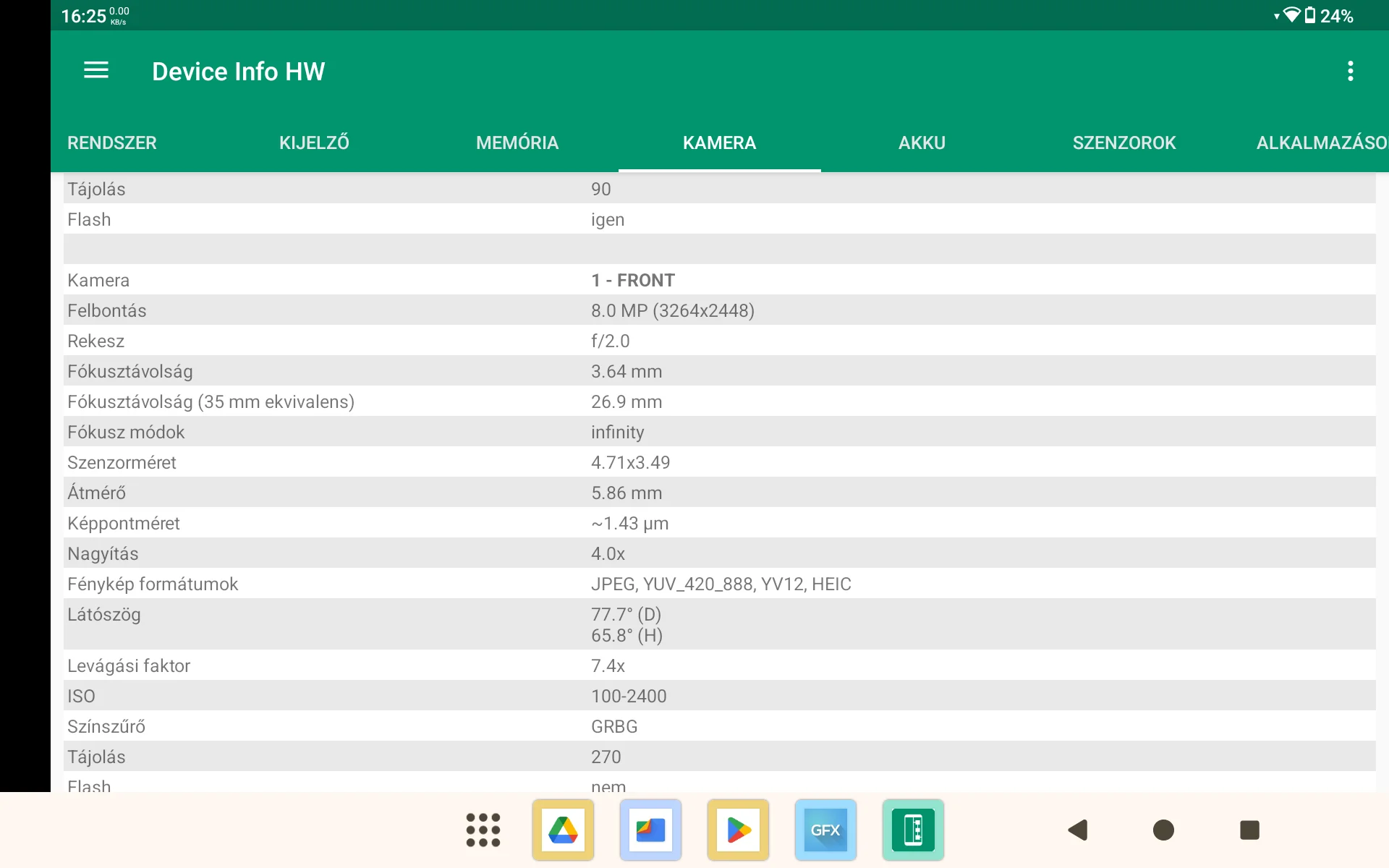Tap the Recents square button
Image resolution: width=1389 pixels, height=868 pixels.
[1249, 830]
